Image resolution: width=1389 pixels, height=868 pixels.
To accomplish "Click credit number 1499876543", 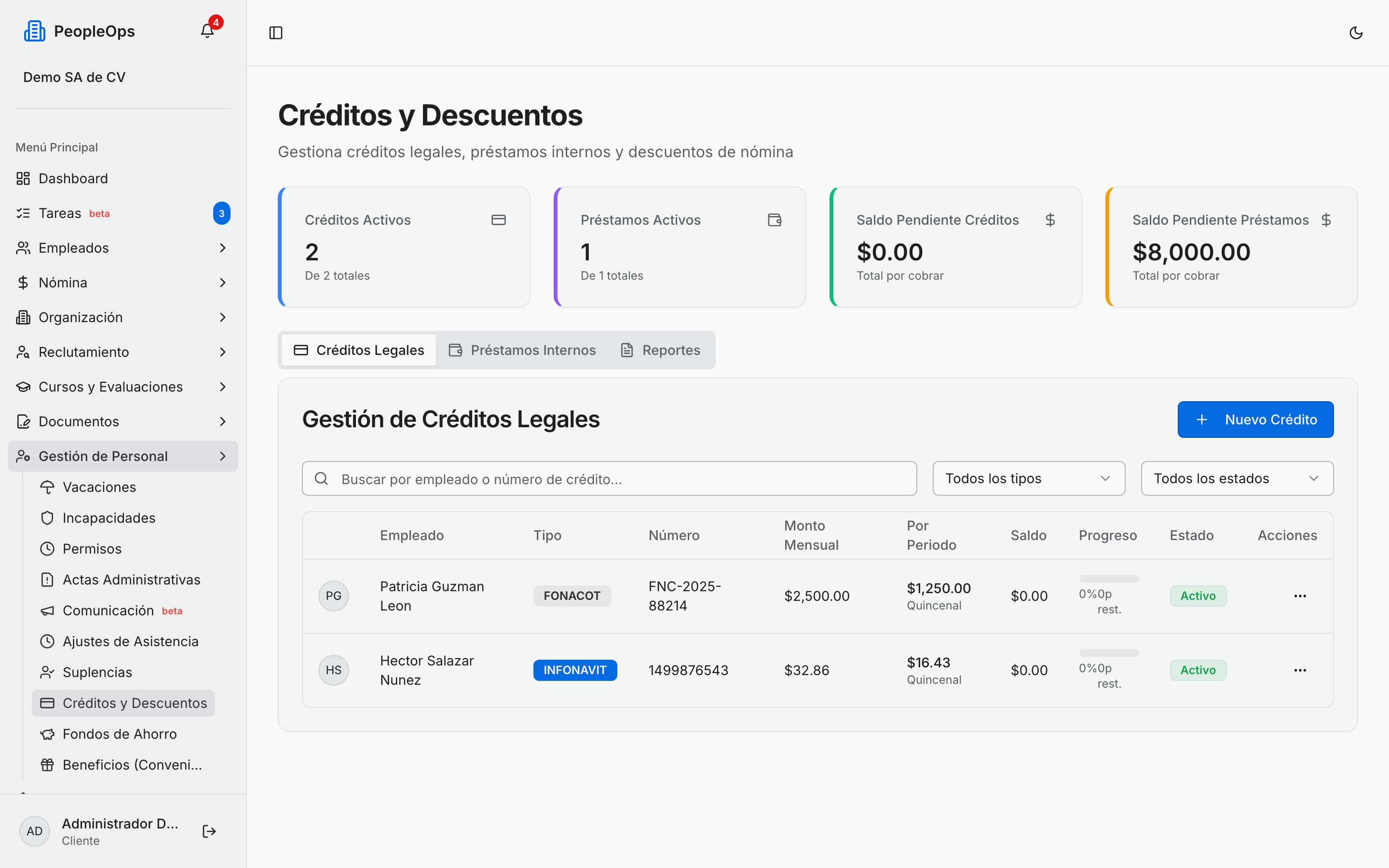I will pyautogui.click(x=688, y=670).
